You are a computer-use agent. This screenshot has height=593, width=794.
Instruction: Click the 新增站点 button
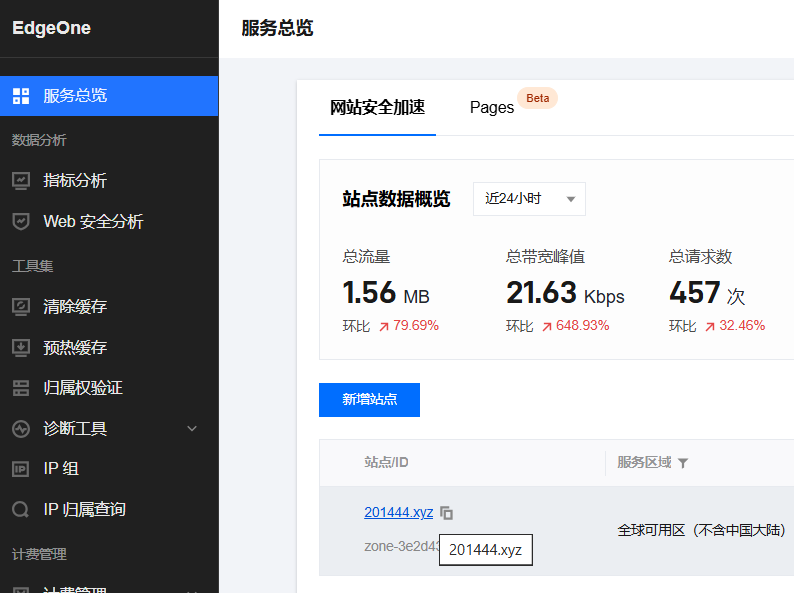(369, 399)
